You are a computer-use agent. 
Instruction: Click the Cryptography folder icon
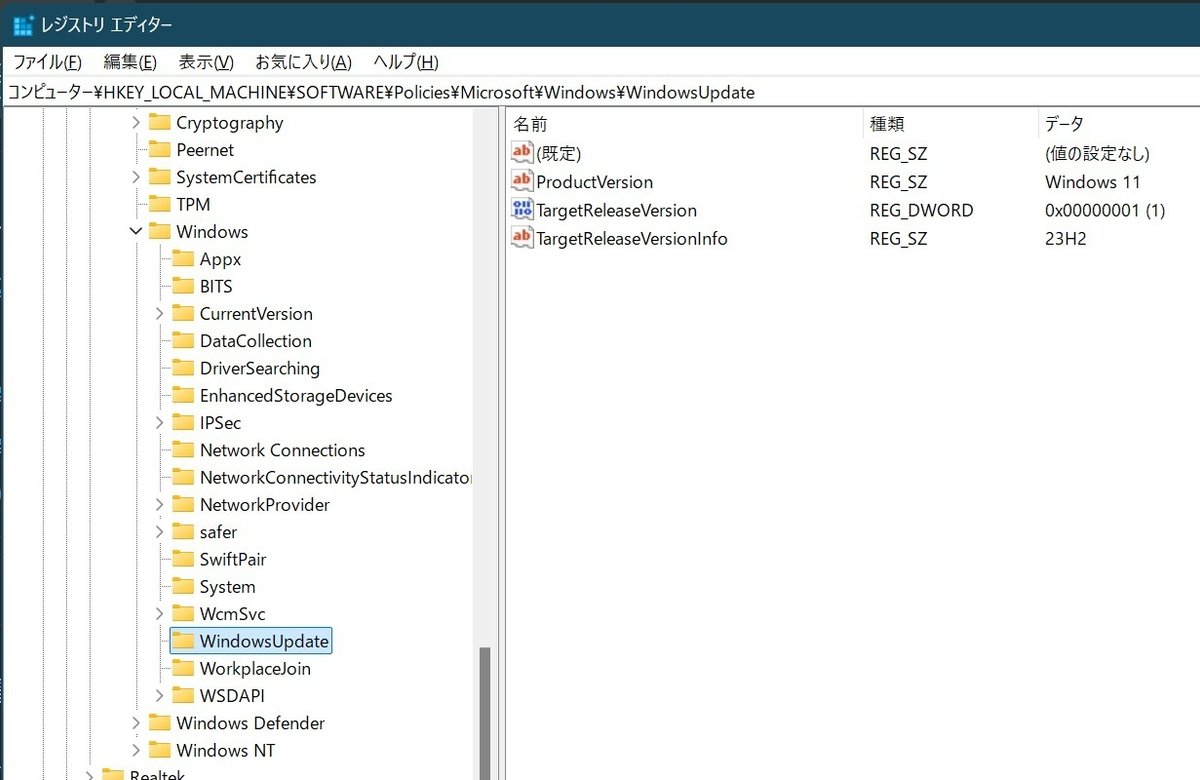pos(160,123)
